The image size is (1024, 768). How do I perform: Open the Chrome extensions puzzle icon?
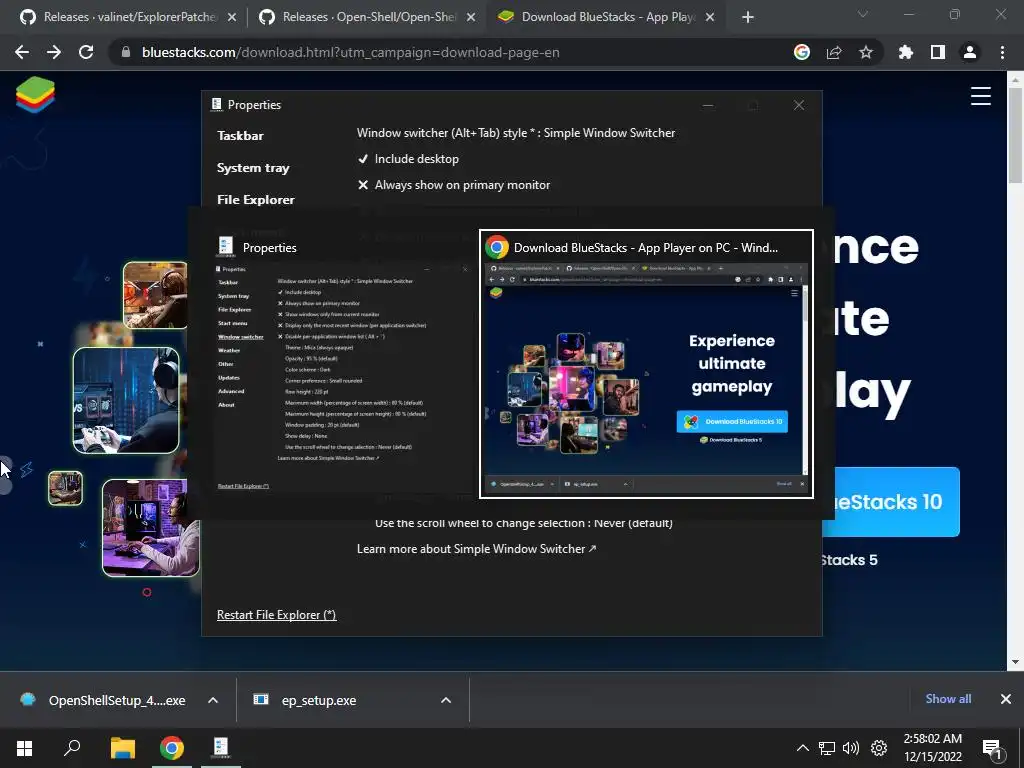(906, 52)
